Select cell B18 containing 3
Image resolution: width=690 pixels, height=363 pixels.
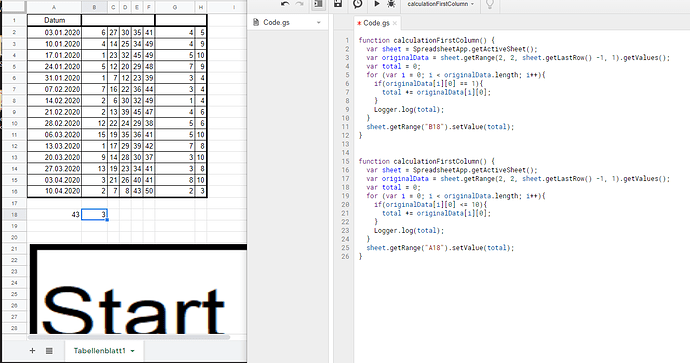point(94,214)
